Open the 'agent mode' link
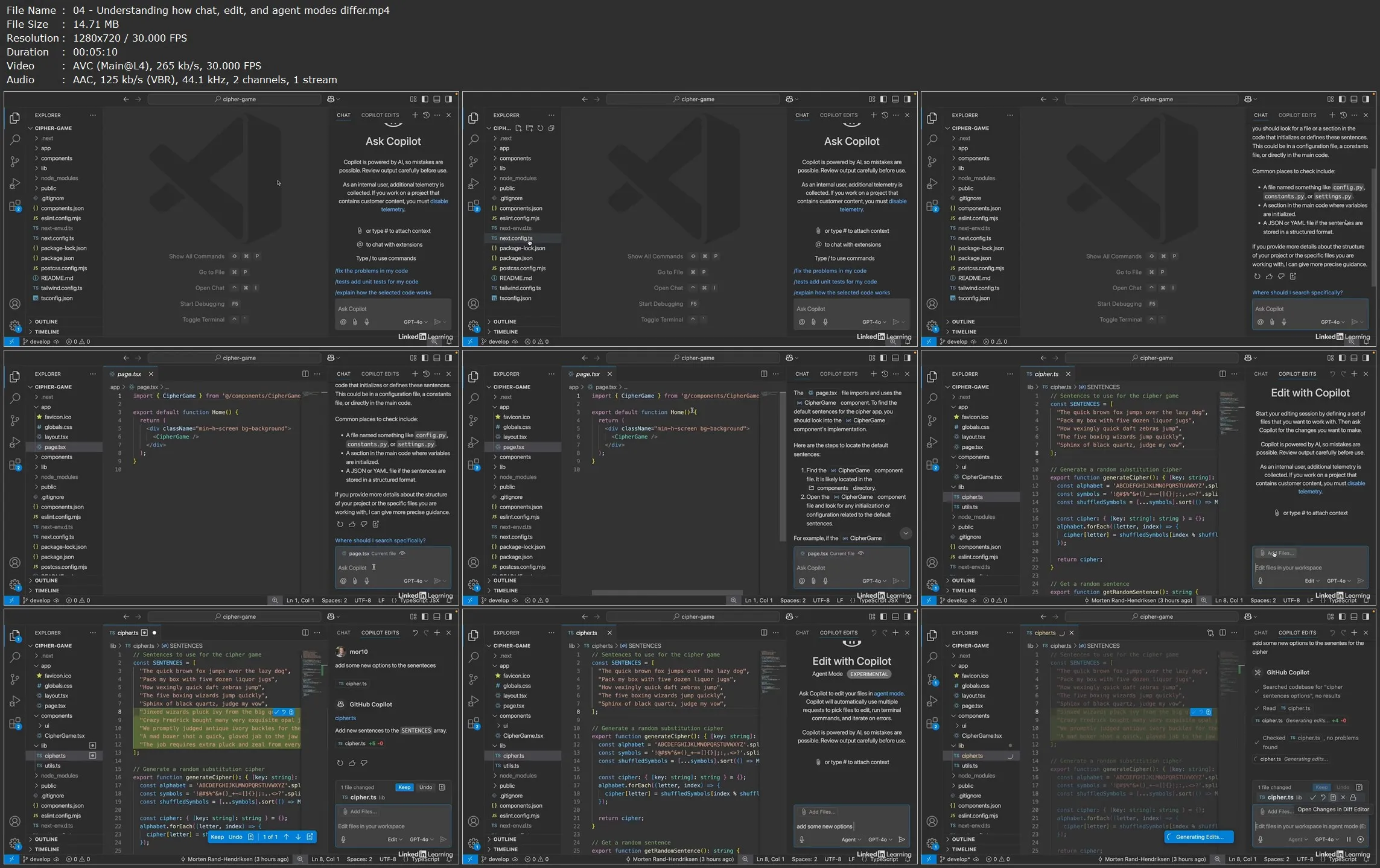1380x868 pixels. (x=888, y=694)
